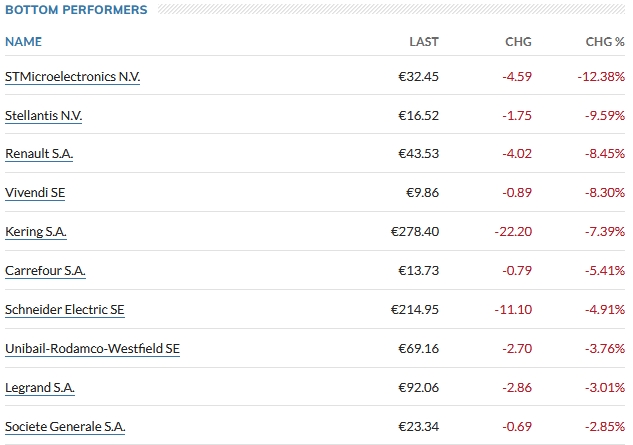The height and width of the screenshot is (445, 633).
Task: Click the CHG % column header
Action: coord(605,42)
